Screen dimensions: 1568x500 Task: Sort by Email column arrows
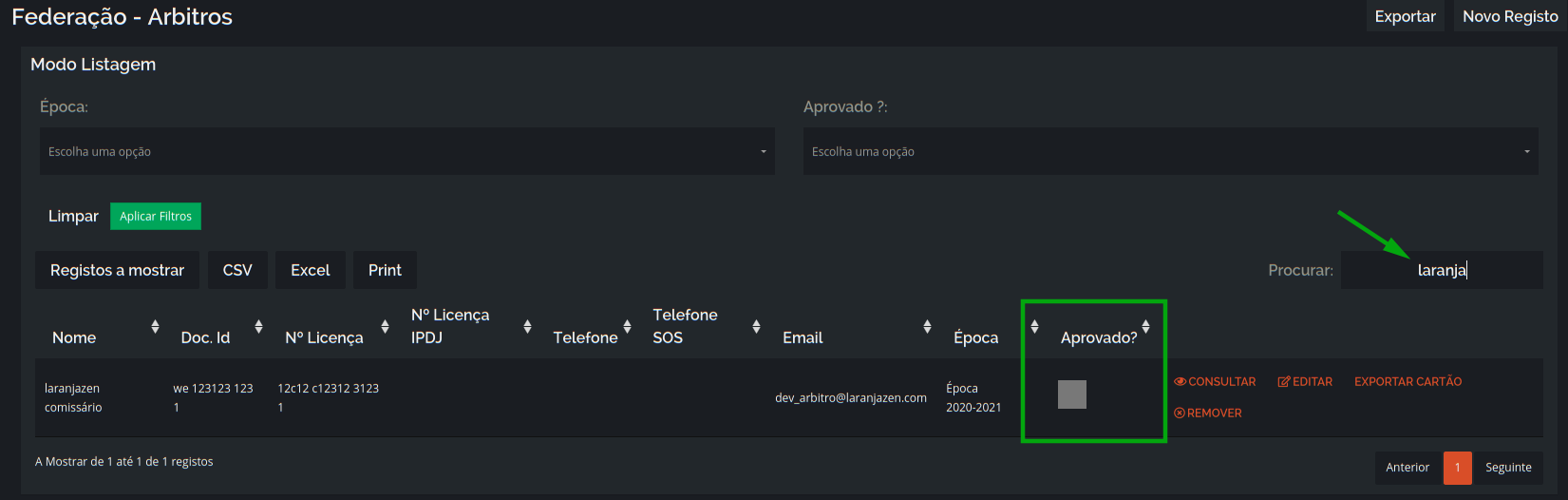(927, 327)
